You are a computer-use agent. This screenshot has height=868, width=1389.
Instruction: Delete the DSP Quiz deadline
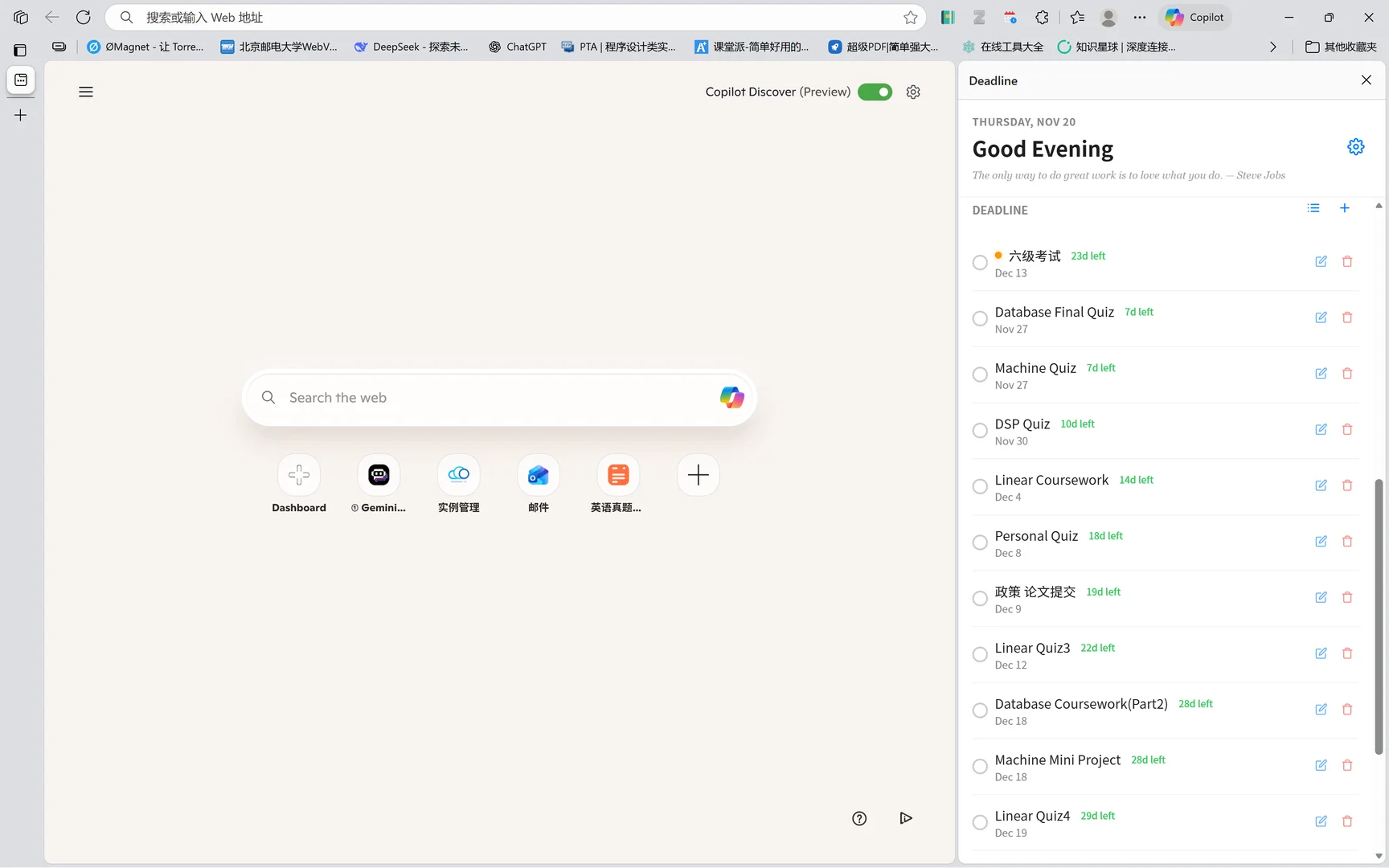(x=1347, y=429)
